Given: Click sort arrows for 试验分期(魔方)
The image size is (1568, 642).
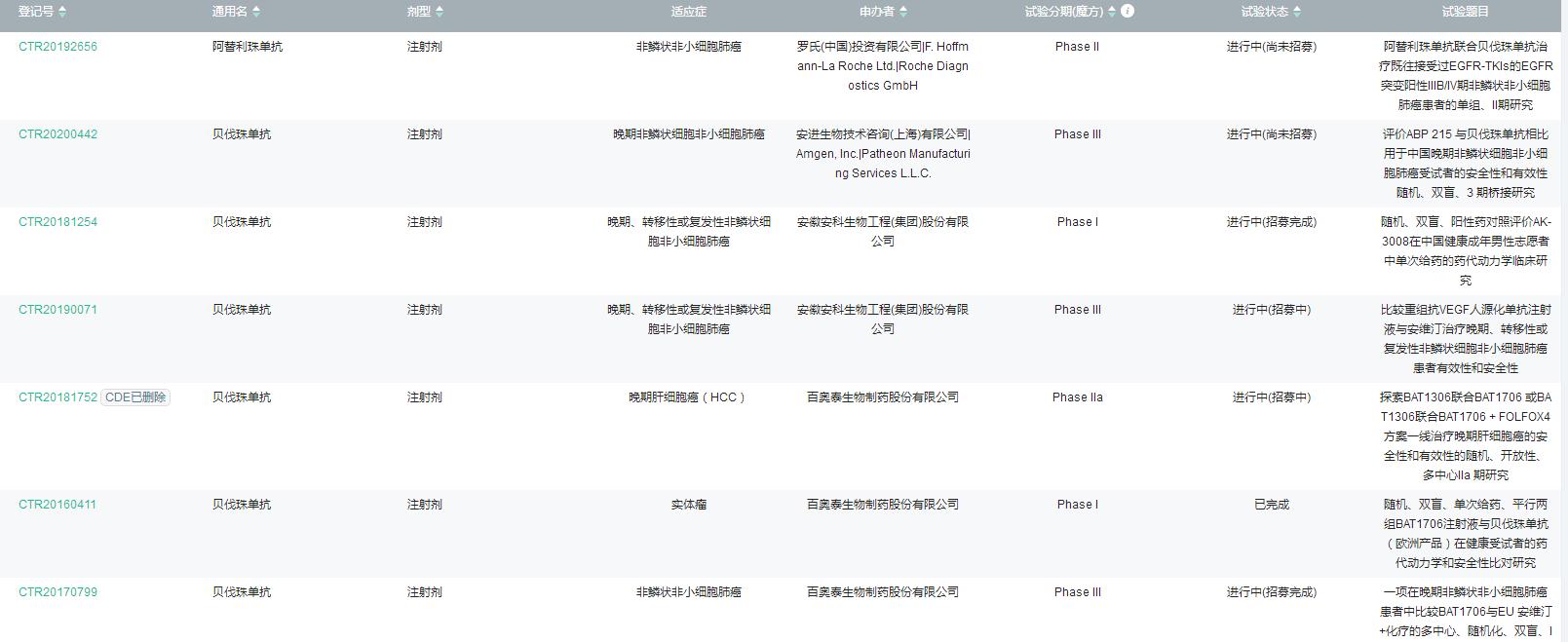Looking at the screenshot, I should 1112,12.
